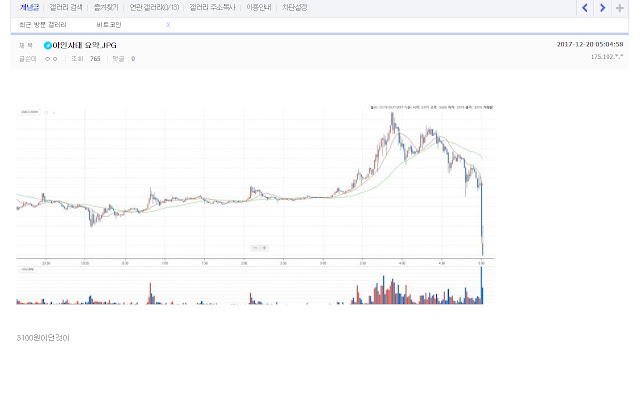Open the price chart image
Image resolution: width=640 pixels, height=400 pixels.
click(x=256, y=204)
